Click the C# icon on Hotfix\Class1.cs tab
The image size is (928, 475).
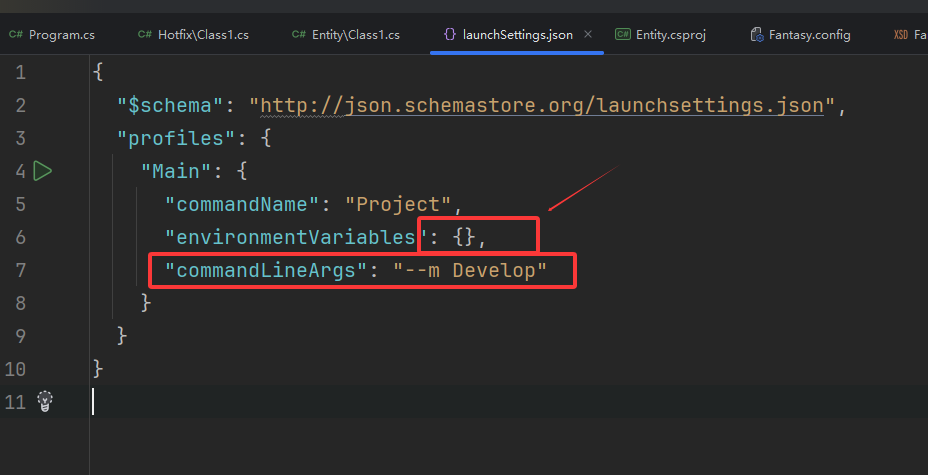(x=145, y=35)
